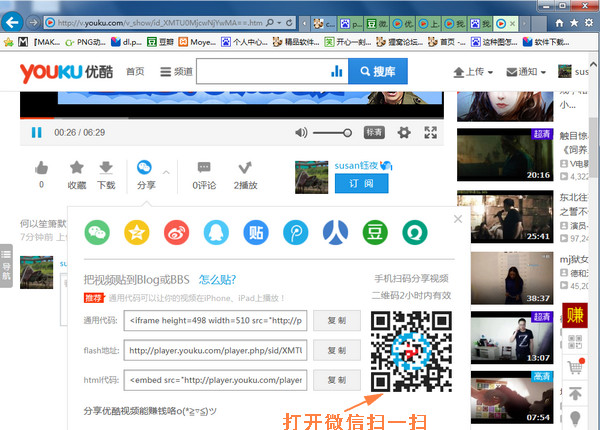Open the 通知 notifications dropdown

tap(526, 72)
